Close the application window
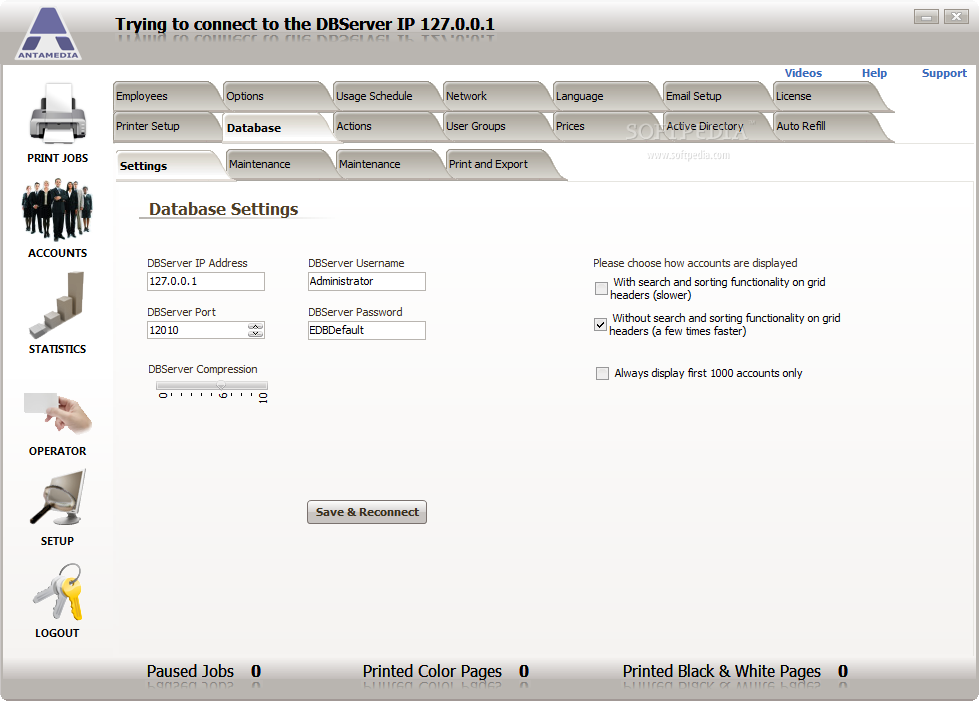979x701 pixels. pyautogui.click(x=956, y=17)
